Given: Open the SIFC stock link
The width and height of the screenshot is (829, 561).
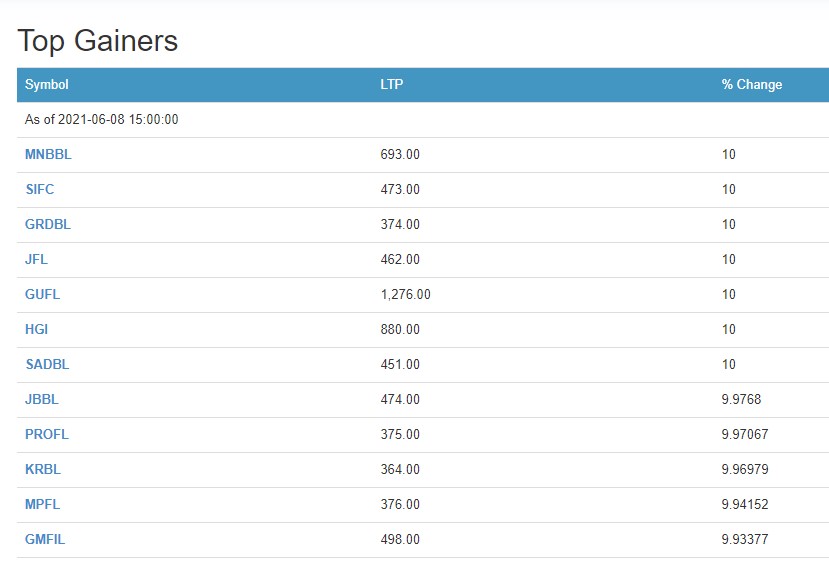Looking at the screenshot, I should click(40, 190).
